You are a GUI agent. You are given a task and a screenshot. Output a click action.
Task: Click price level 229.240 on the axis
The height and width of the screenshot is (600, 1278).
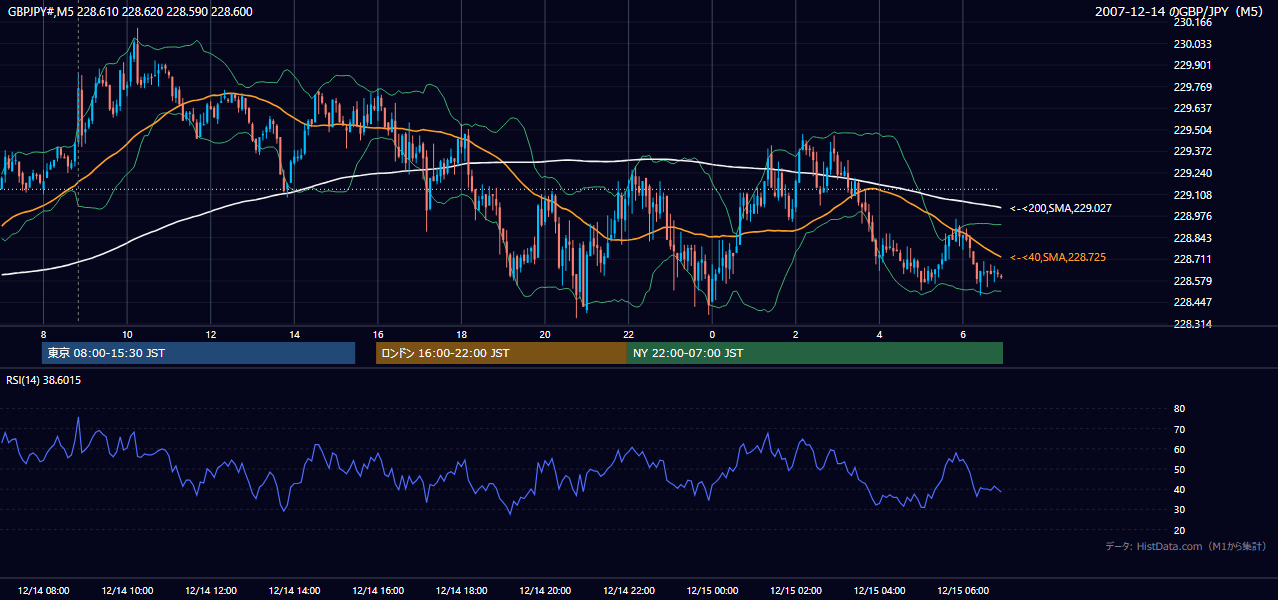(1192, 173)
